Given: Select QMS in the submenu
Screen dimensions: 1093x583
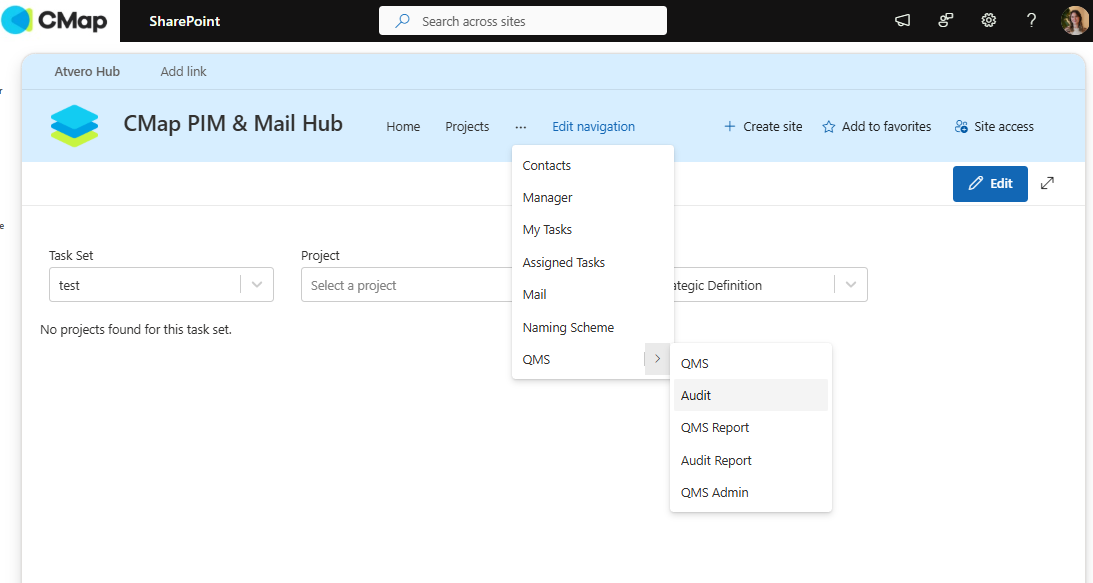Looking at the screenshot, I should (694, 363).
